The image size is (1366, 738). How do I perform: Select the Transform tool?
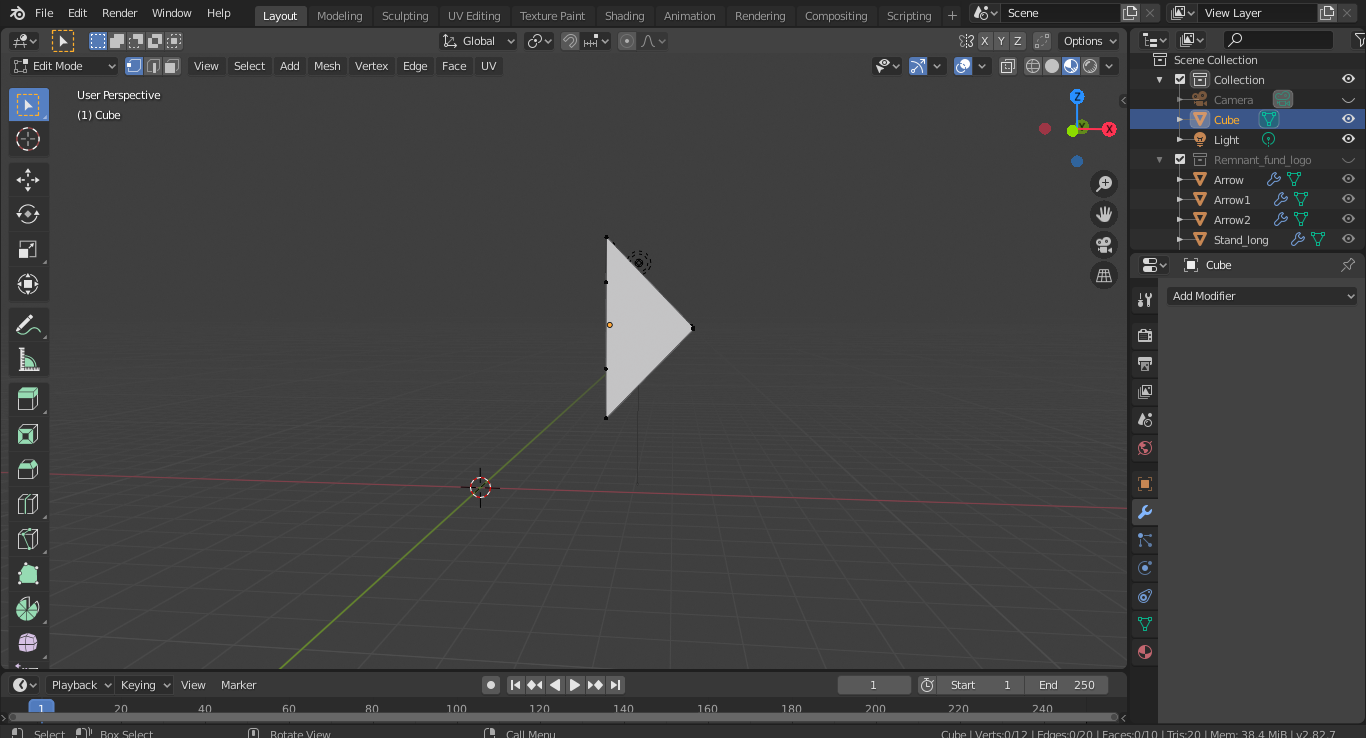(x=28, y=284)
